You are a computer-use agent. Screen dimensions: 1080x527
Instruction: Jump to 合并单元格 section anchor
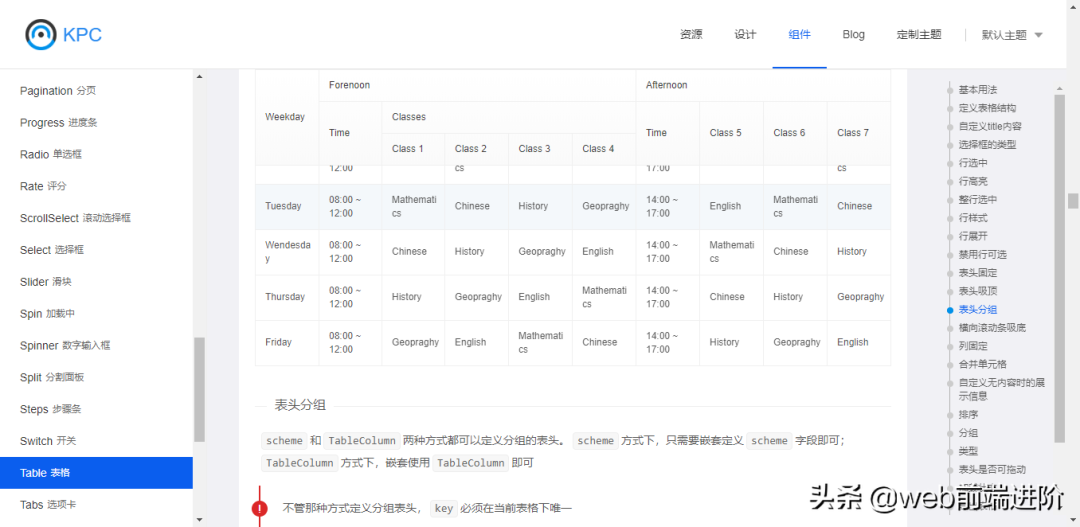tap(982, 364)
